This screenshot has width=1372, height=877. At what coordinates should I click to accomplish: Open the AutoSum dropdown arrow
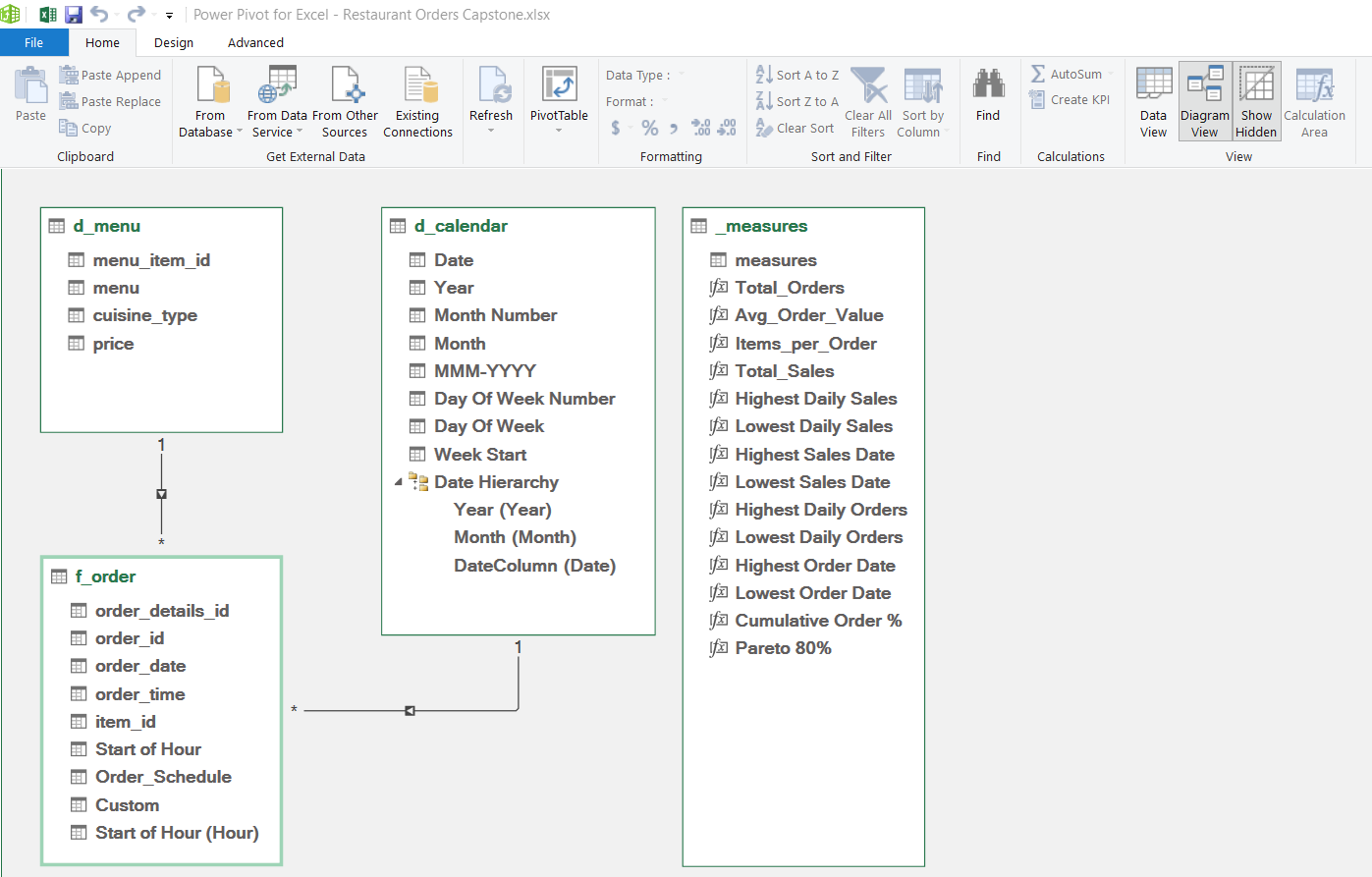(1111, 74)
